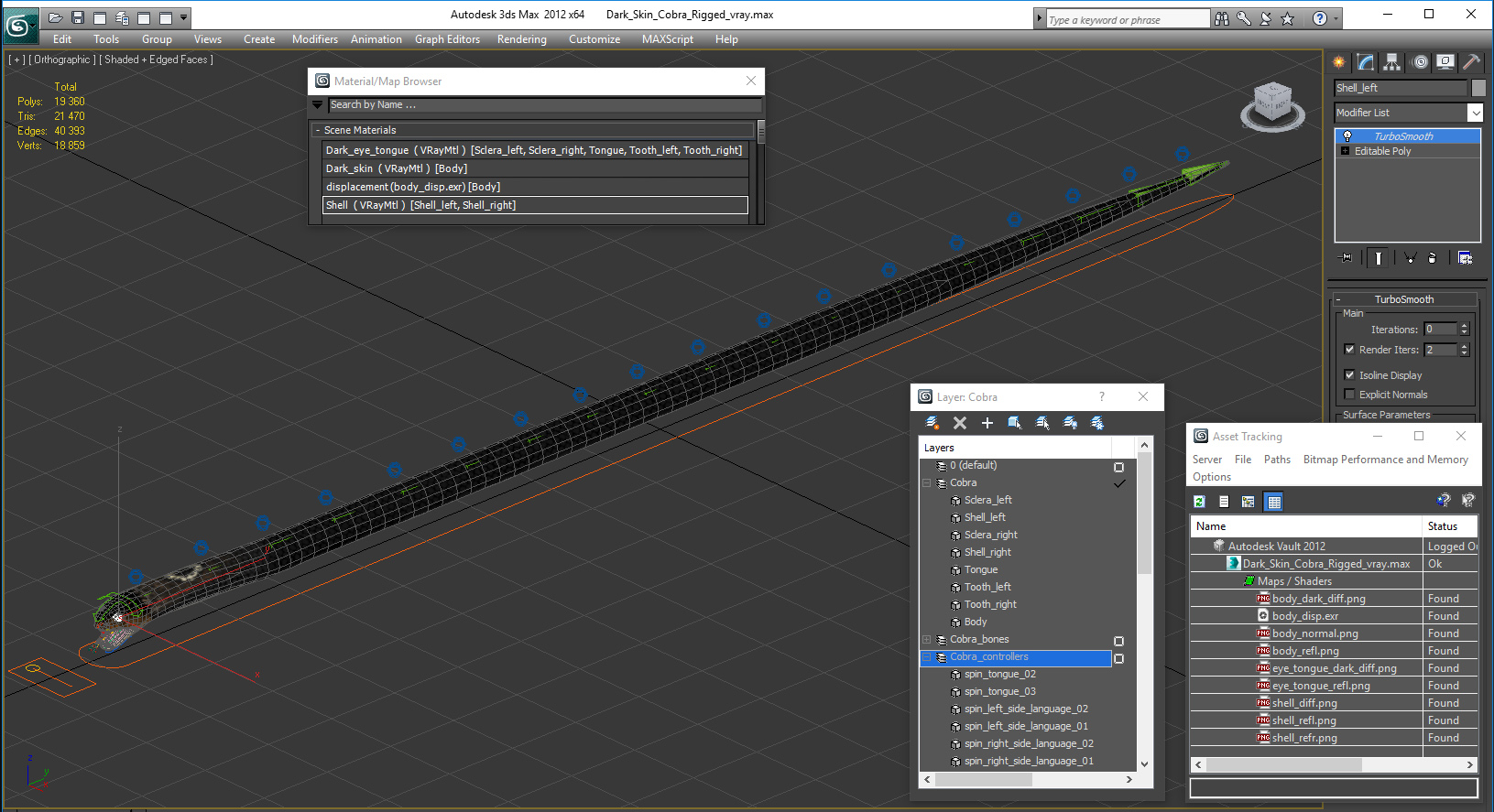Click Configure Modifier Sets icon
Viewport: 1494px width, 812px height.
1465,258
